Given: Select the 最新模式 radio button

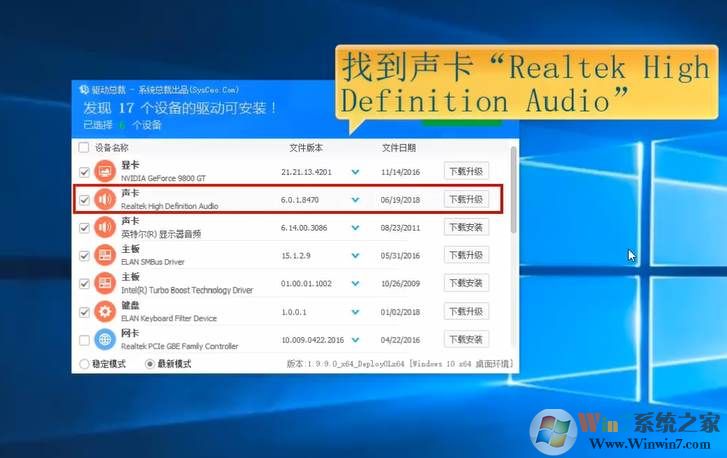Looking at the screenshot, I should click(x=149, y=364).
